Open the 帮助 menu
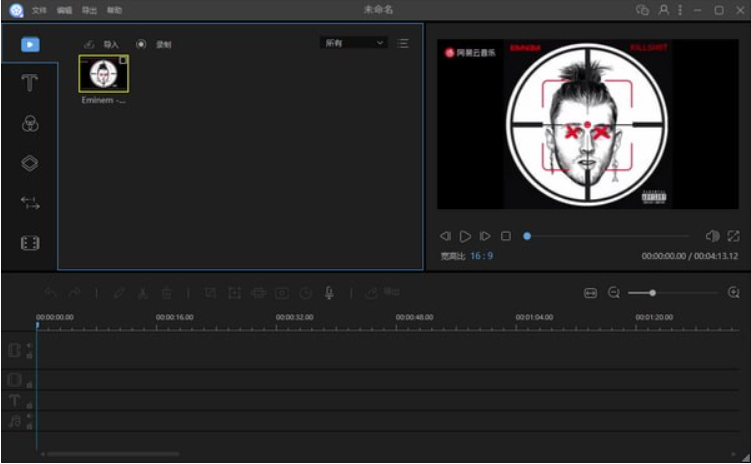 click(x=114, y=10)
